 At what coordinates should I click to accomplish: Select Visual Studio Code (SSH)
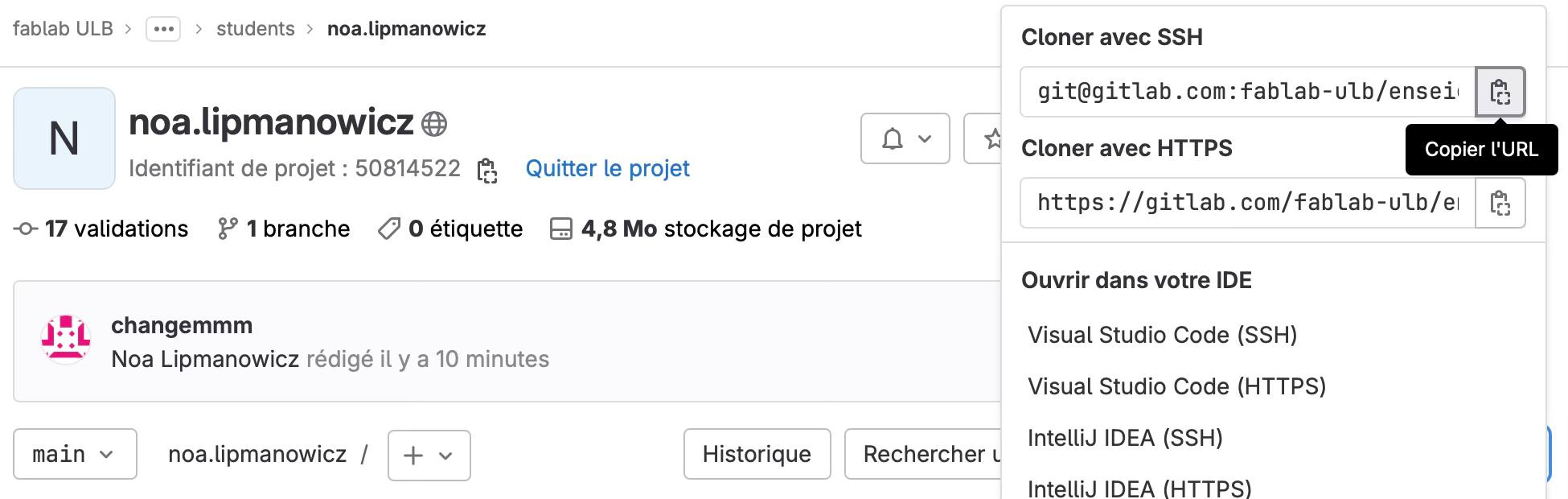[1163, 335]
